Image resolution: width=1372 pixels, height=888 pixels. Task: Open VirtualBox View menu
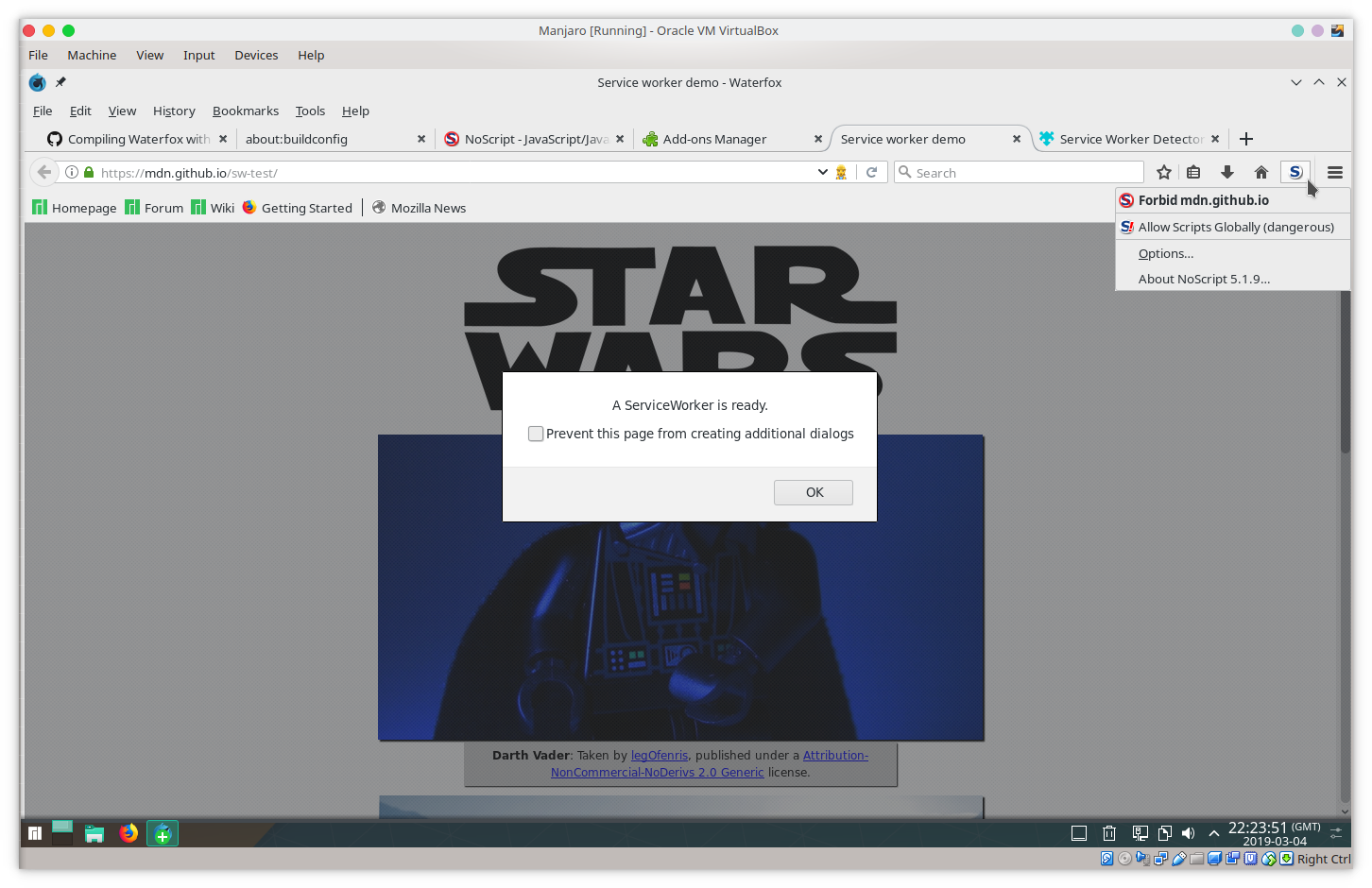point(149,55)
